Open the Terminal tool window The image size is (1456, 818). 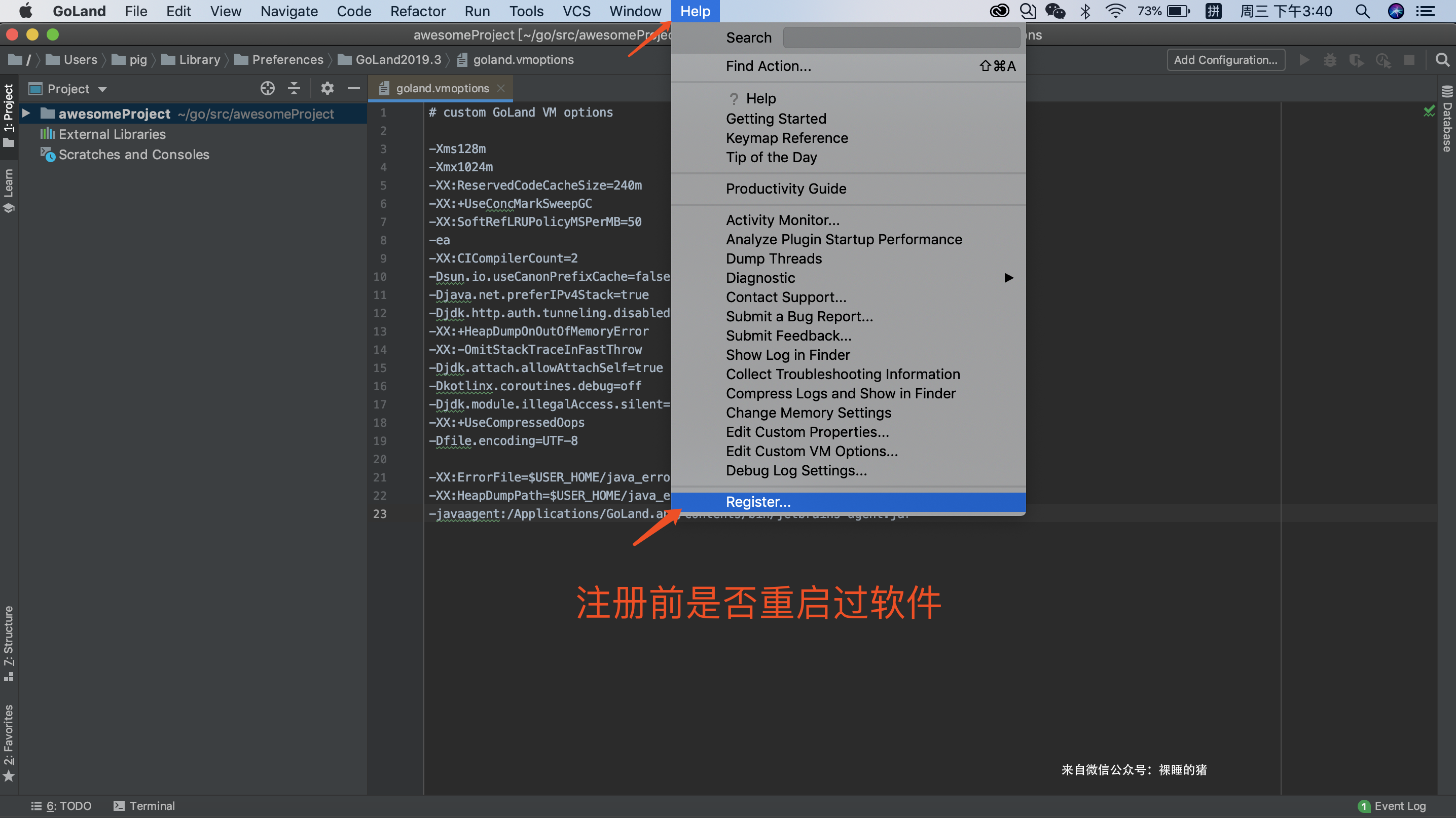click(144, 805)
